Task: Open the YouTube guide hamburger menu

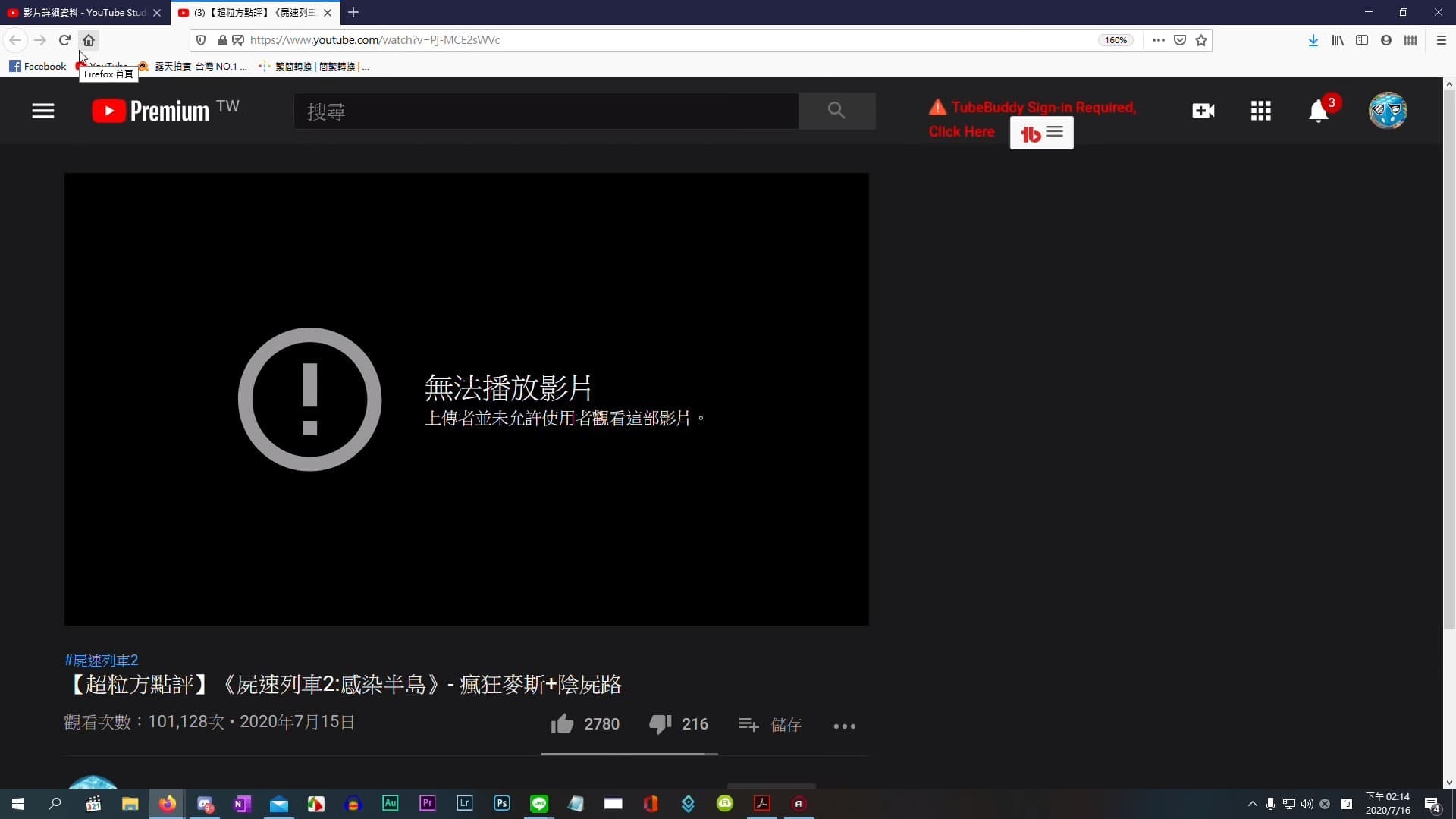Action: pos(43,111)
